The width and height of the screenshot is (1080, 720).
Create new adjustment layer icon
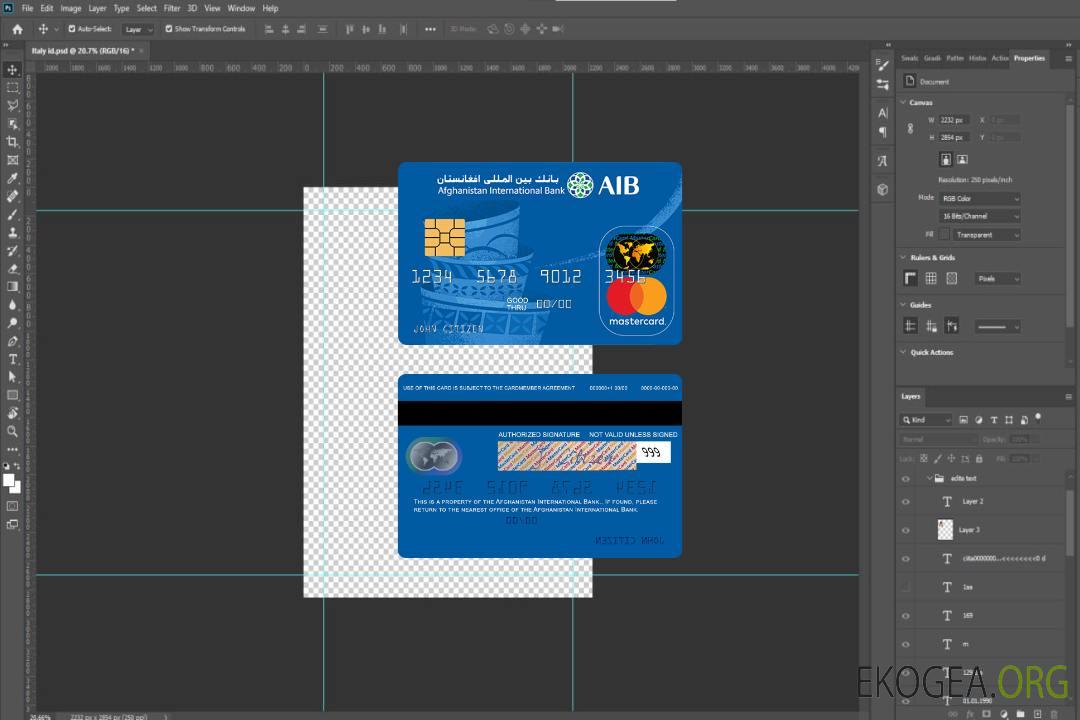pos(1004,714)
